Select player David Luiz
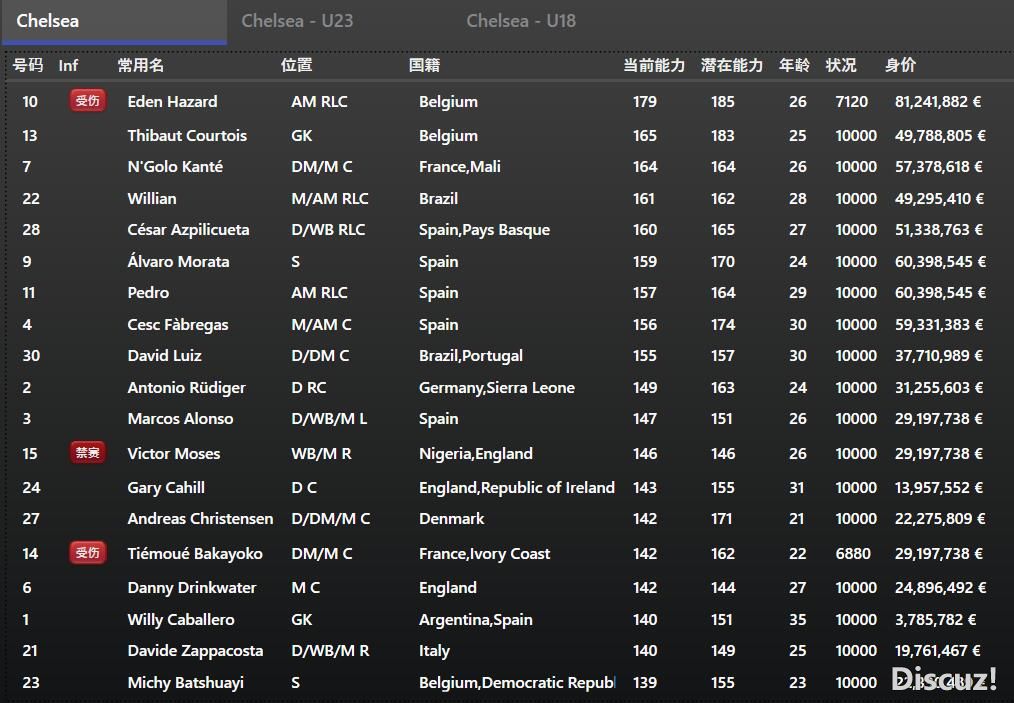Viewport: 1014px width, 703px height. tap(164, 356)
